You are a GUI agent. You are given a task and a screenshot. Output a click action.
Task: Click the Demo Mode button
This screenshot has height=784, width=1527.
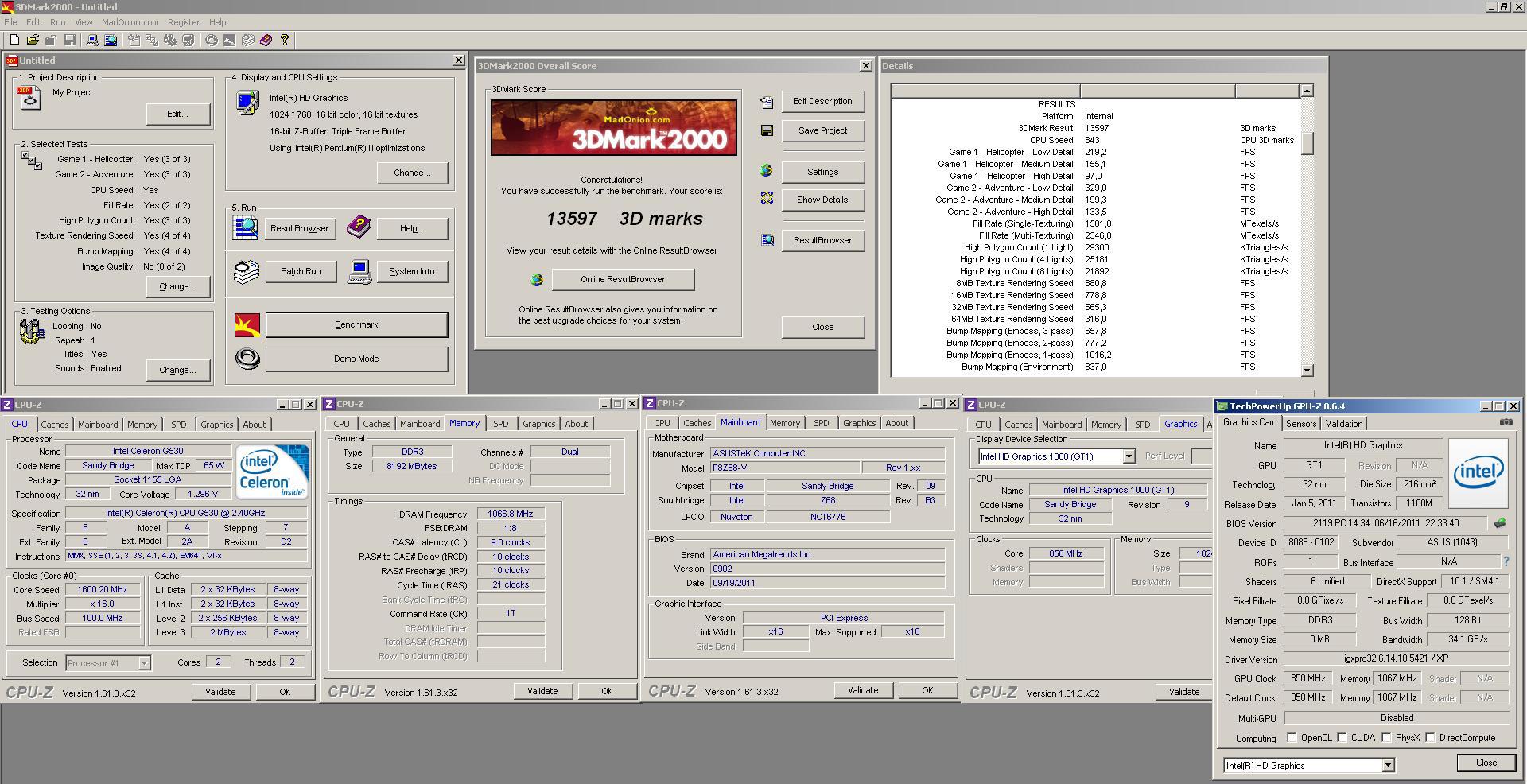coord(356,359)
